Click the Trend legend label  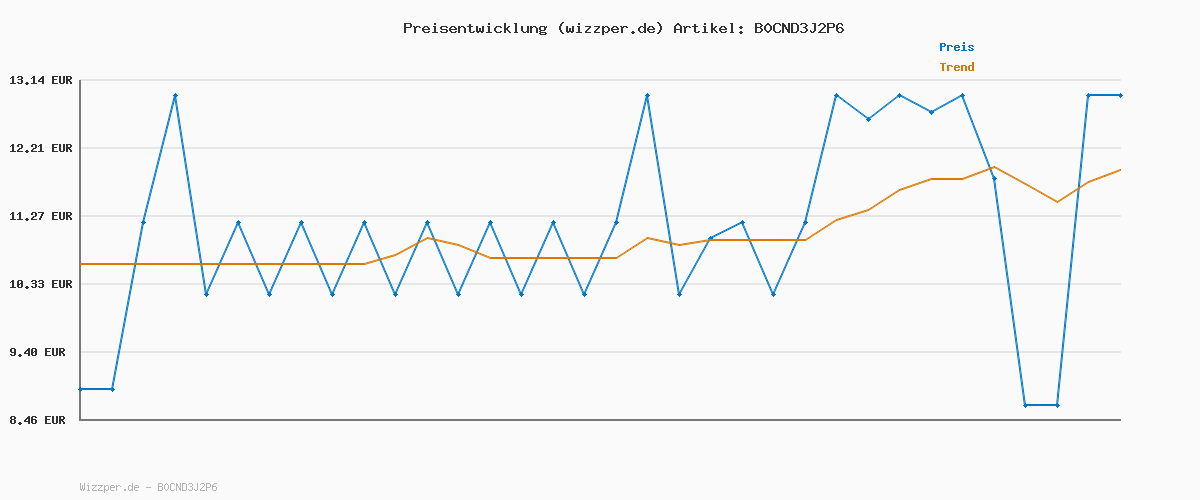click(x=956, y=67)
